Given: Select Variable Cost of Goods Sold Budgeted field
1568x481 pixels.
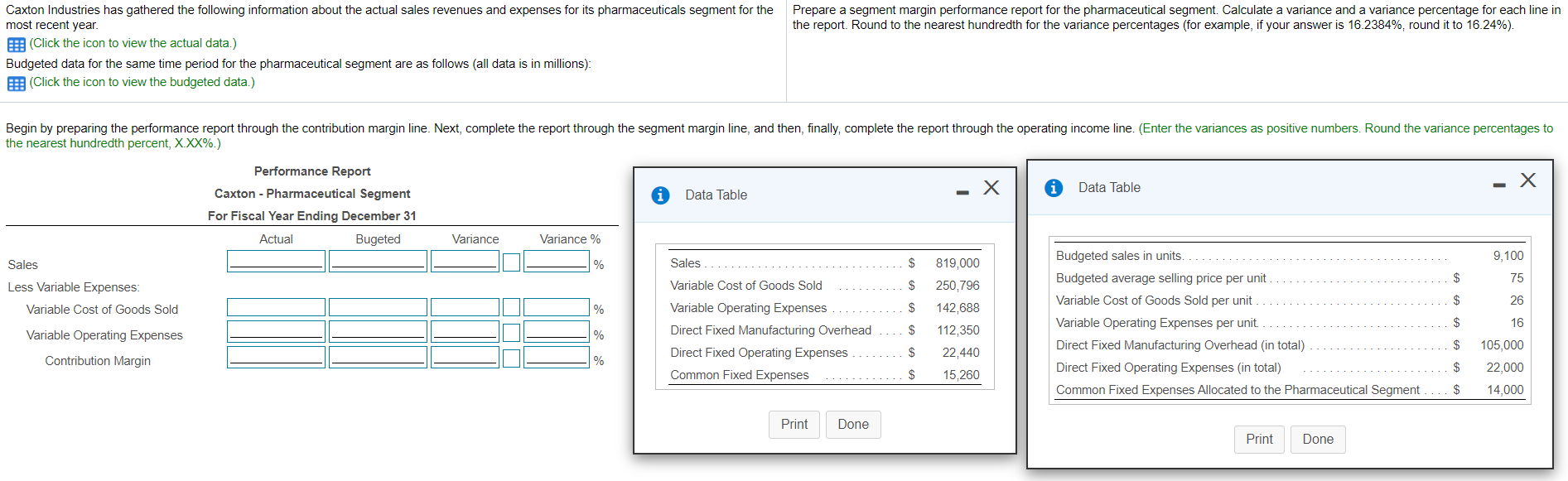Looking at the screenshot, I should coord(378,307).
